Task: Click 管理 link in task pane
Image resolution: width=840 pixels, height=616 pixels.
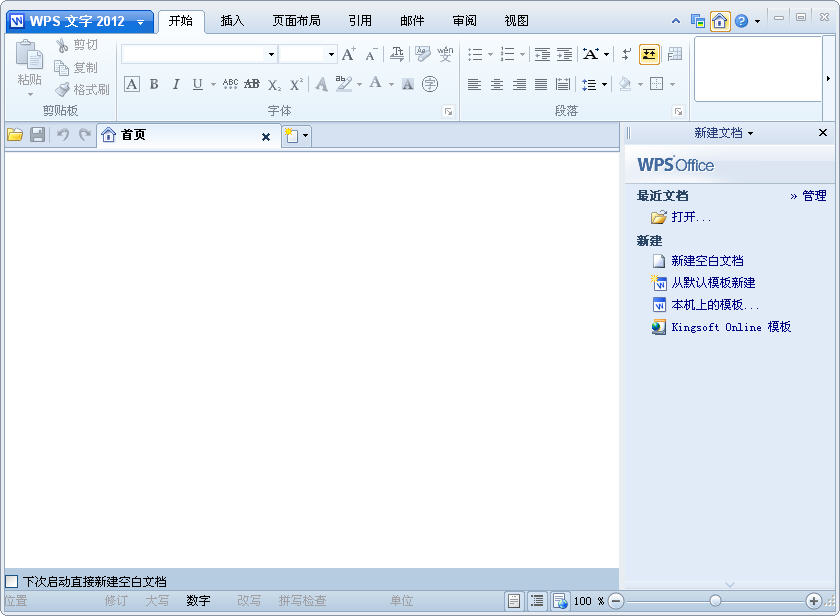Action: click(x=814, y=196)
